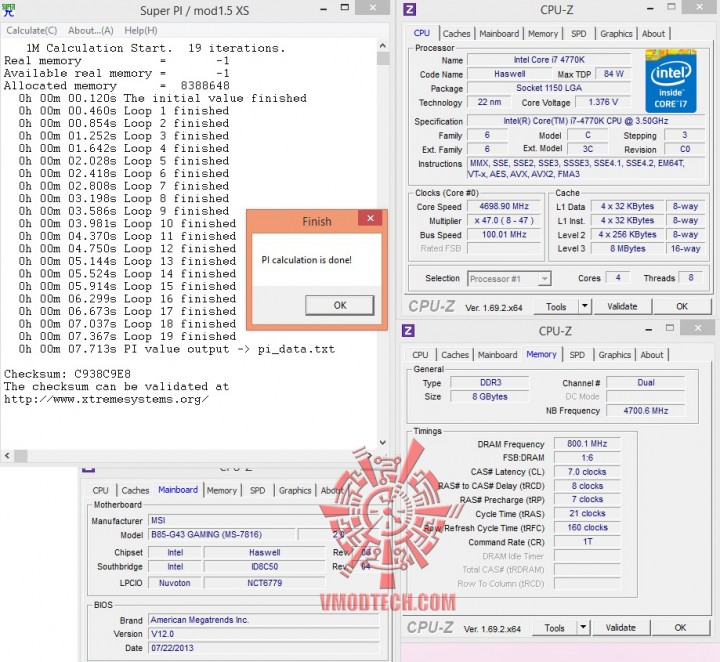Screen dimensions: 720x662
Task: Select the Graphics tab in upper CPU-Z window
Action: coord(616,34)
